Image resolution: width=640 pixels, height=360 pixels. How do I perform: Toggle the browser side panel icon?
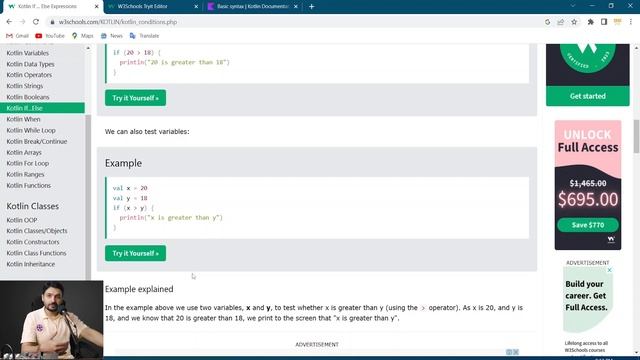pyautogui.click(x=604, y=22)
